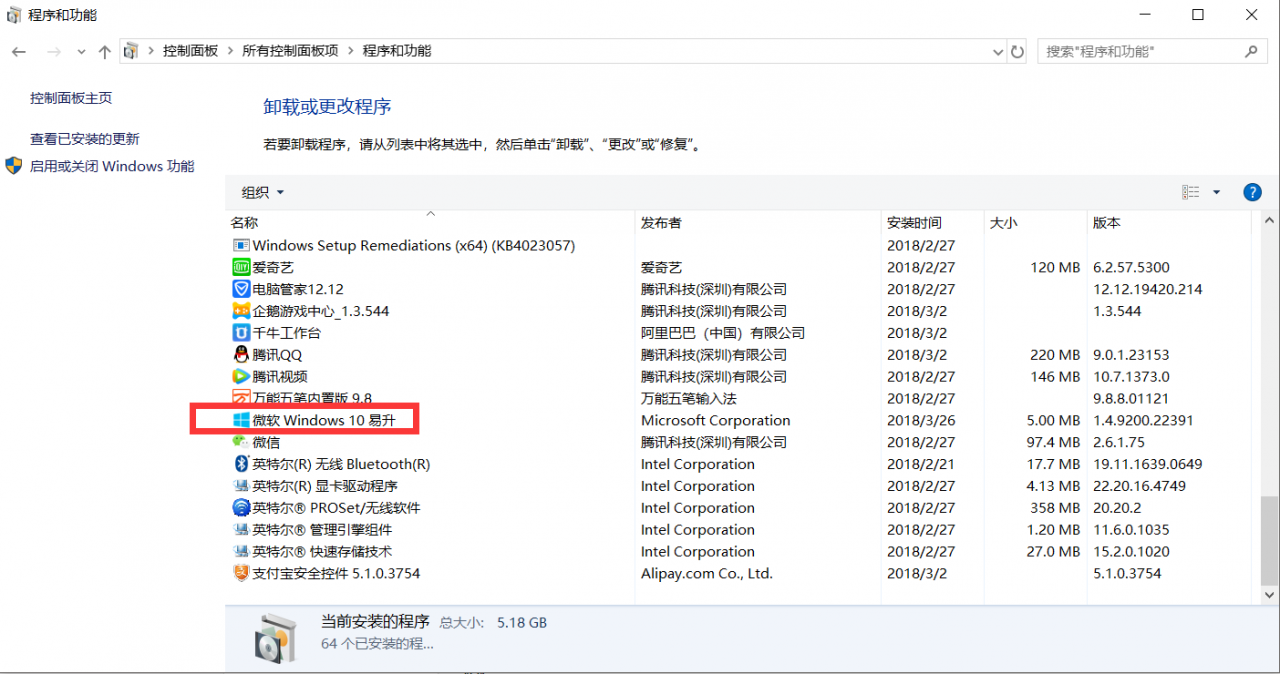The height and width of the screenshot is (674, 1280).
Task: Select 千牛工作台 program name
Action: [287, 333]
